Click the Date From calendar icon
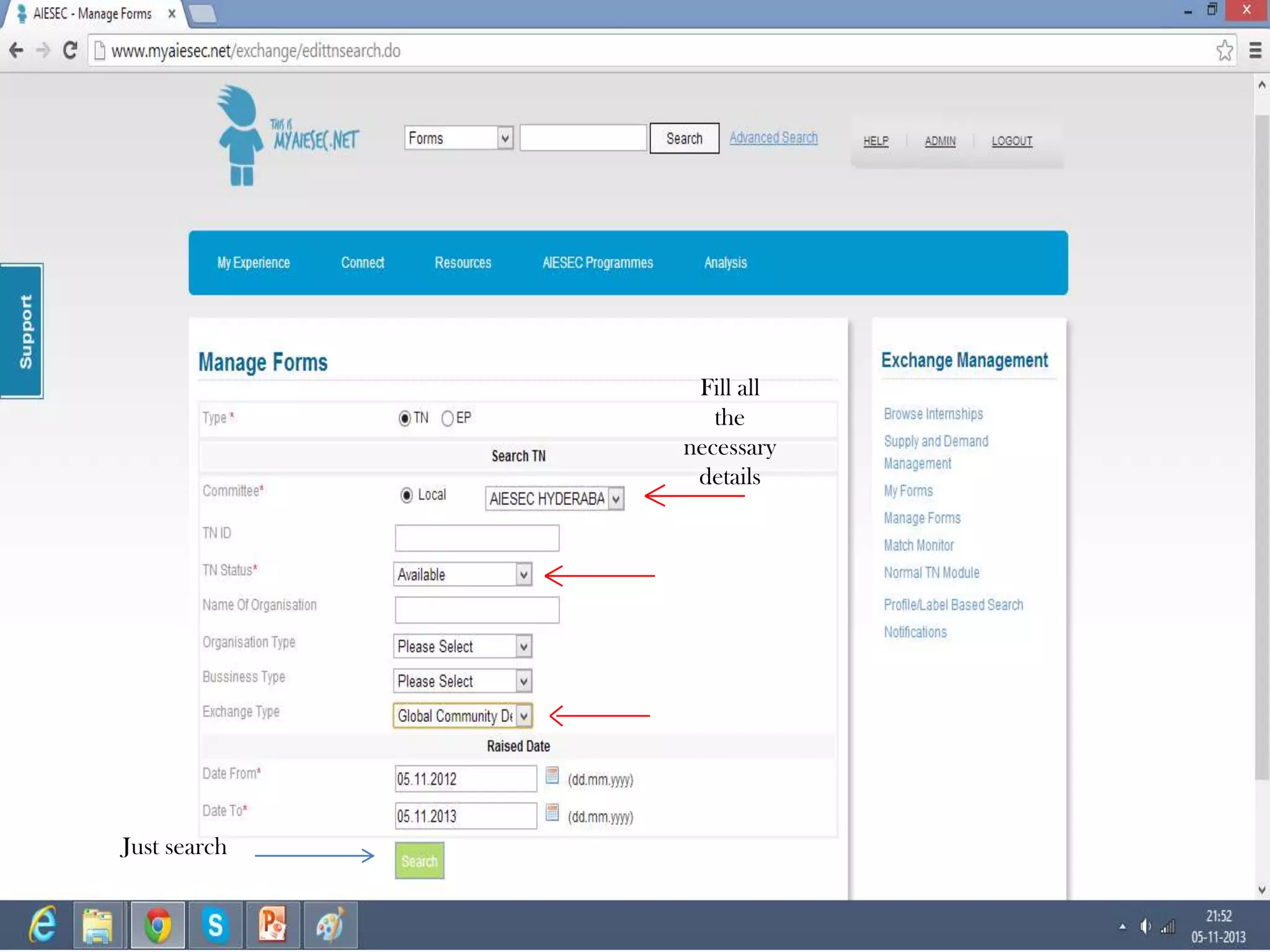 pos(552,775)
